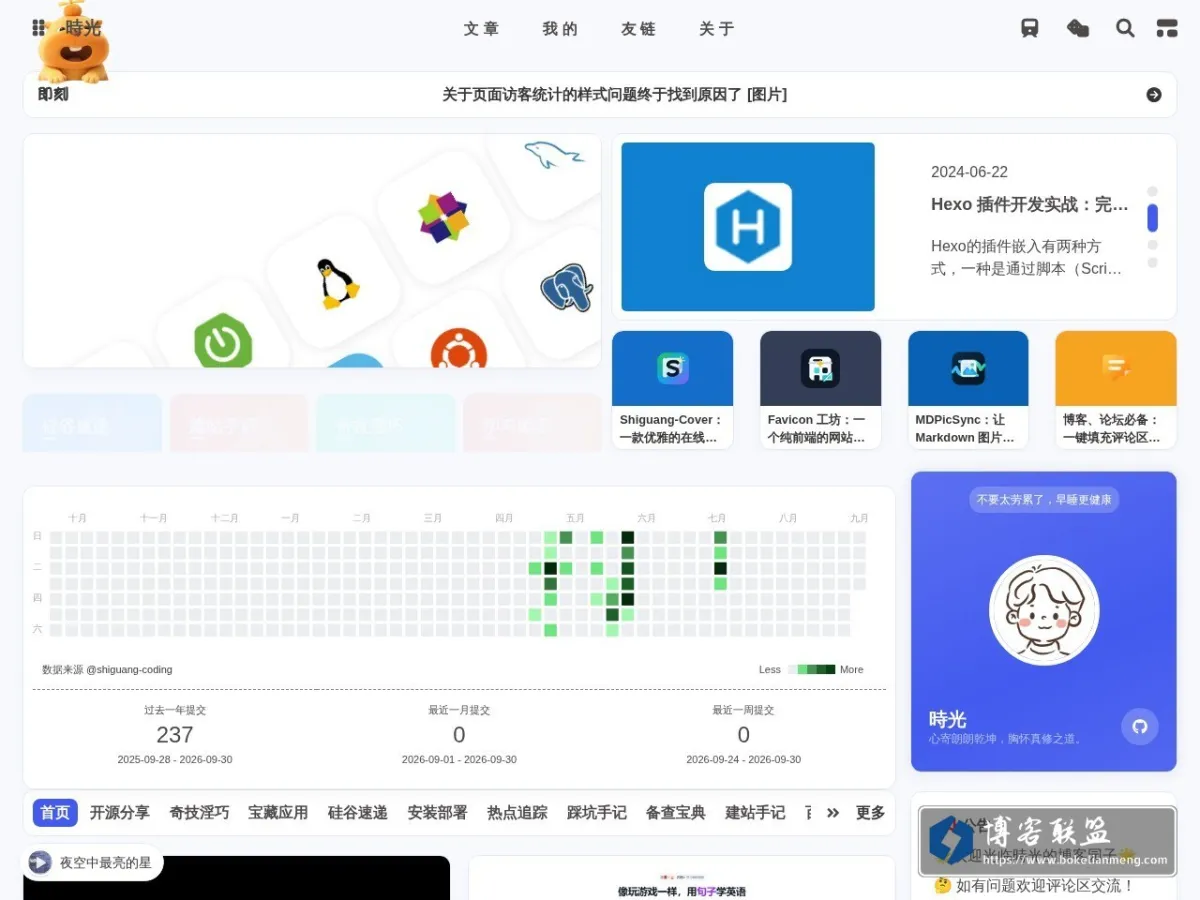Image resolution: width=1200 pixels, height=900 pixels.
Task: Click the active blue carousel indicator
Action: point(1152,218)
